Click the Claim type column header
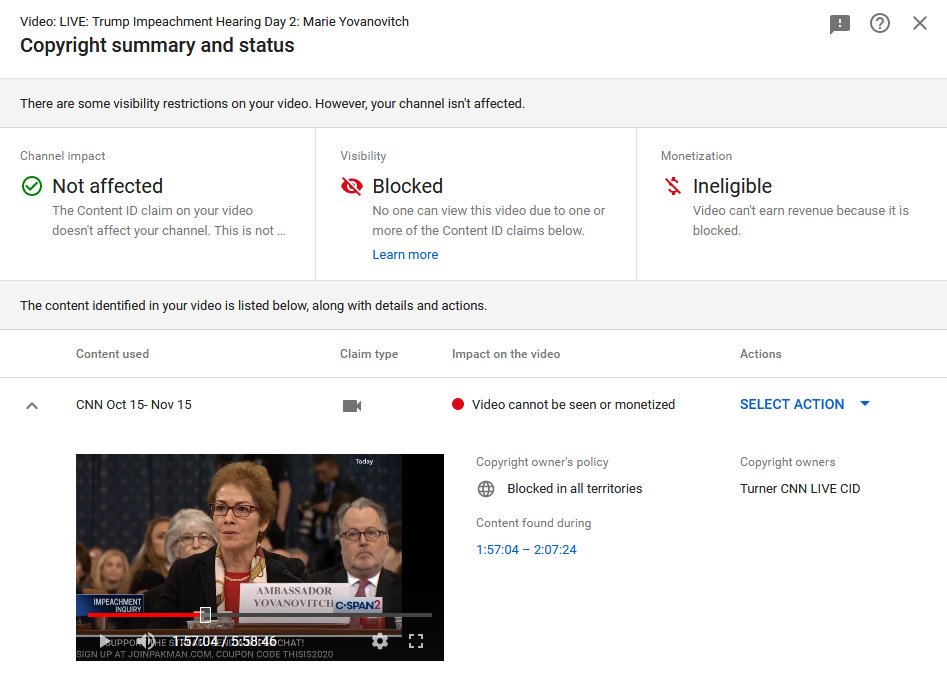Viewport: 947px width, 673px height. (x=369, y=354)
